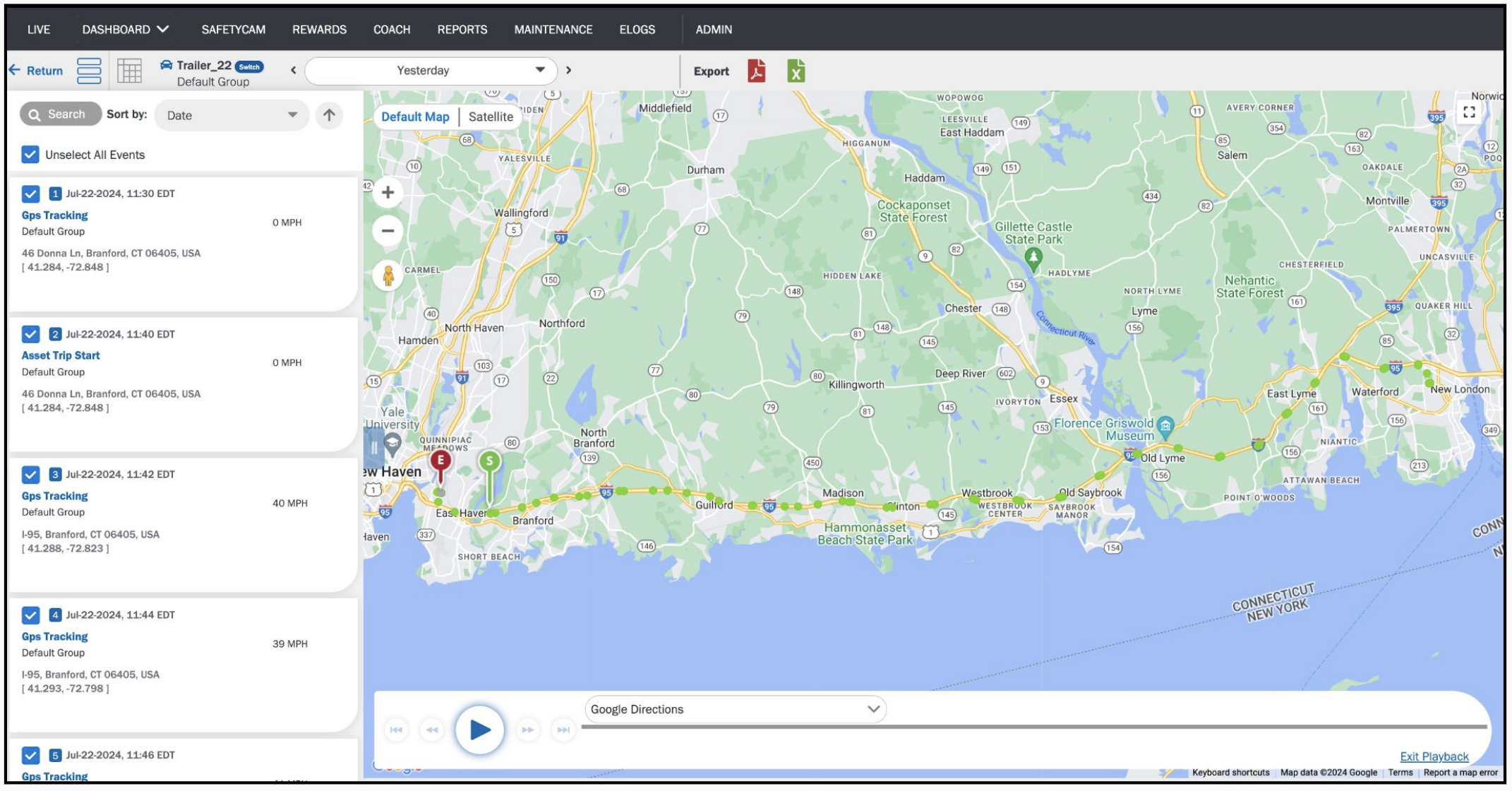Open the Asset Trip Start event title
The image size is (1512, 791).
tap(61, 355)
